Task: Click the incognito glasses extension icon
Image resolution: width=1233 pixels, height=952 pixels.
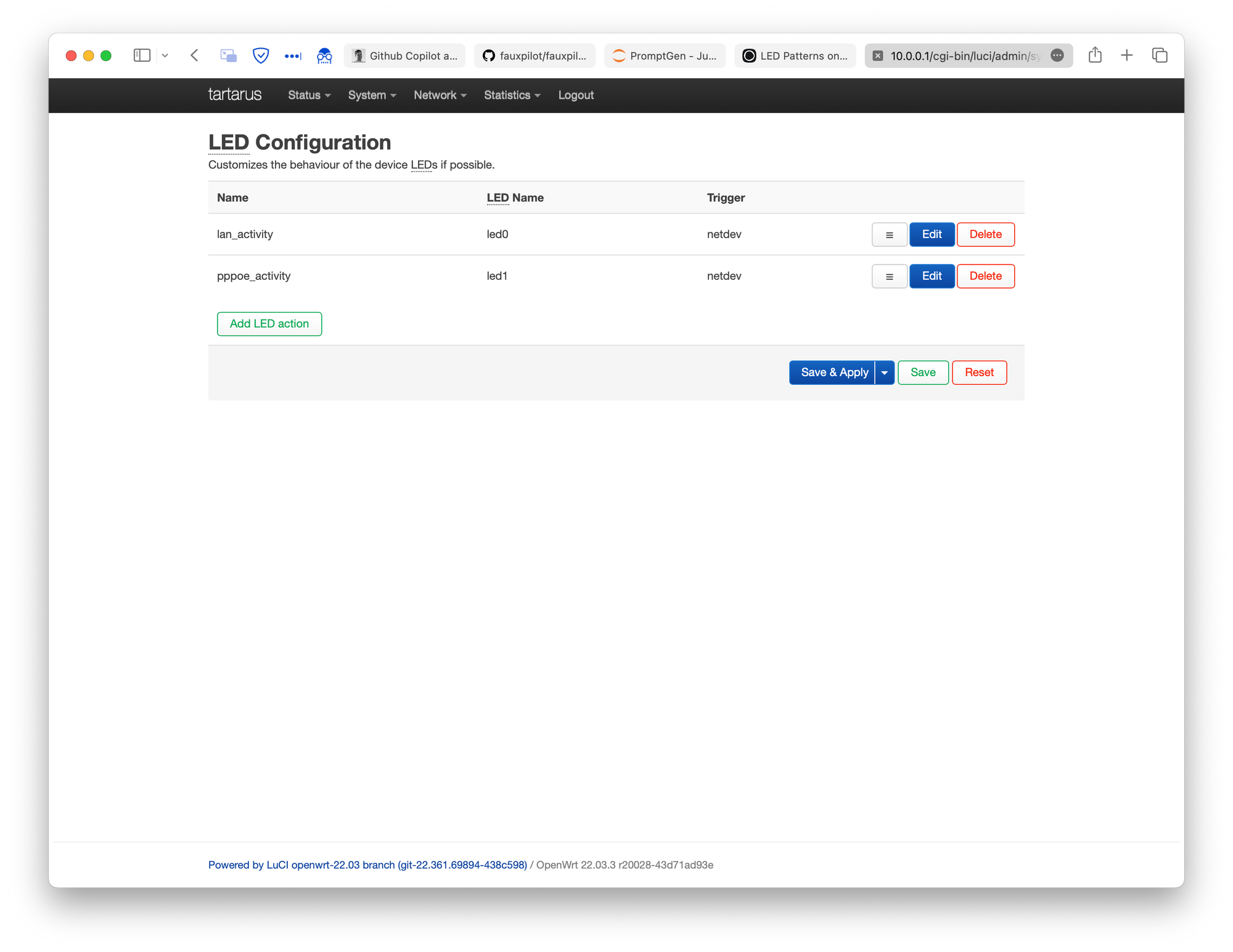Action: [x=324, y=56]
